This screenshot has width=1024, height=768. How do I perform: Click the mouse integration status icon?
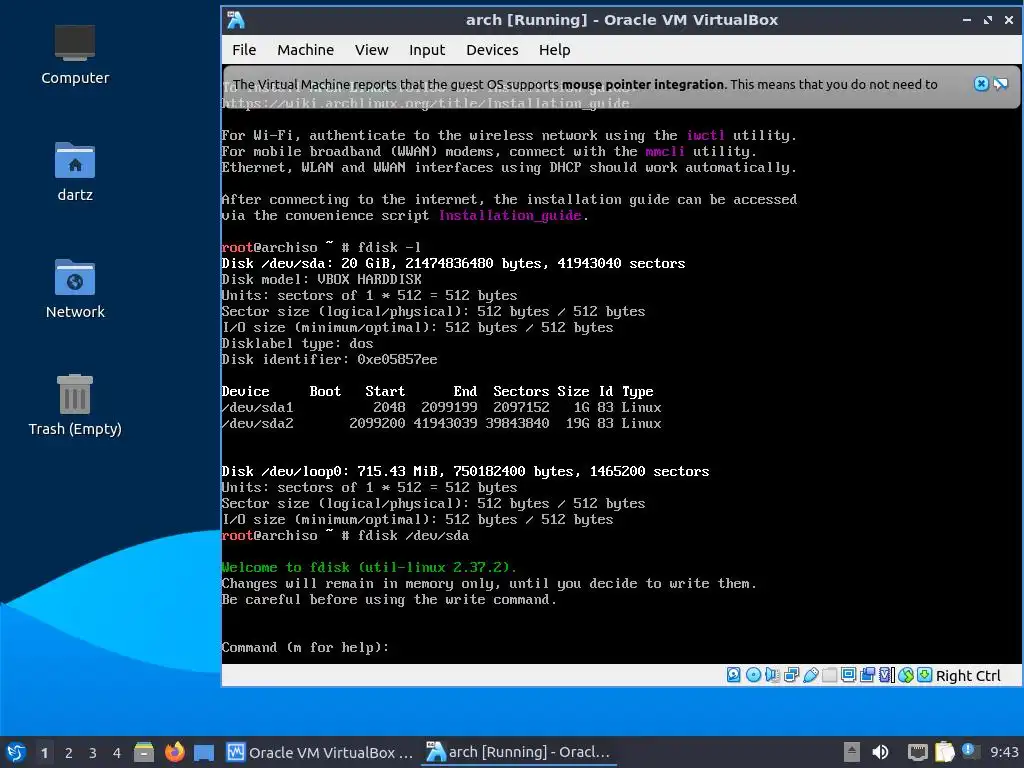(x=905, y=675)
